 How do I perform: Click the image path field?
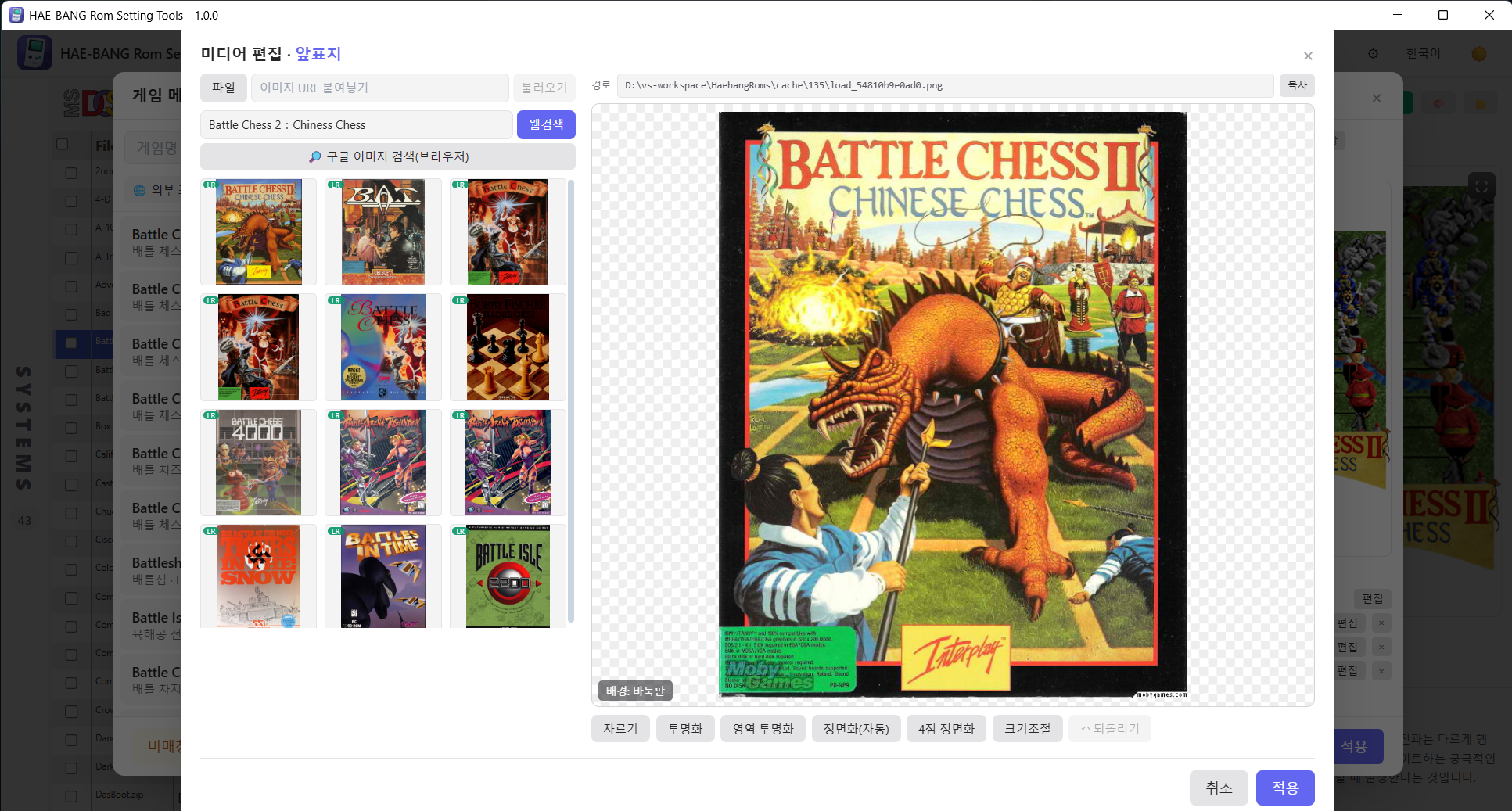(945, 85)
